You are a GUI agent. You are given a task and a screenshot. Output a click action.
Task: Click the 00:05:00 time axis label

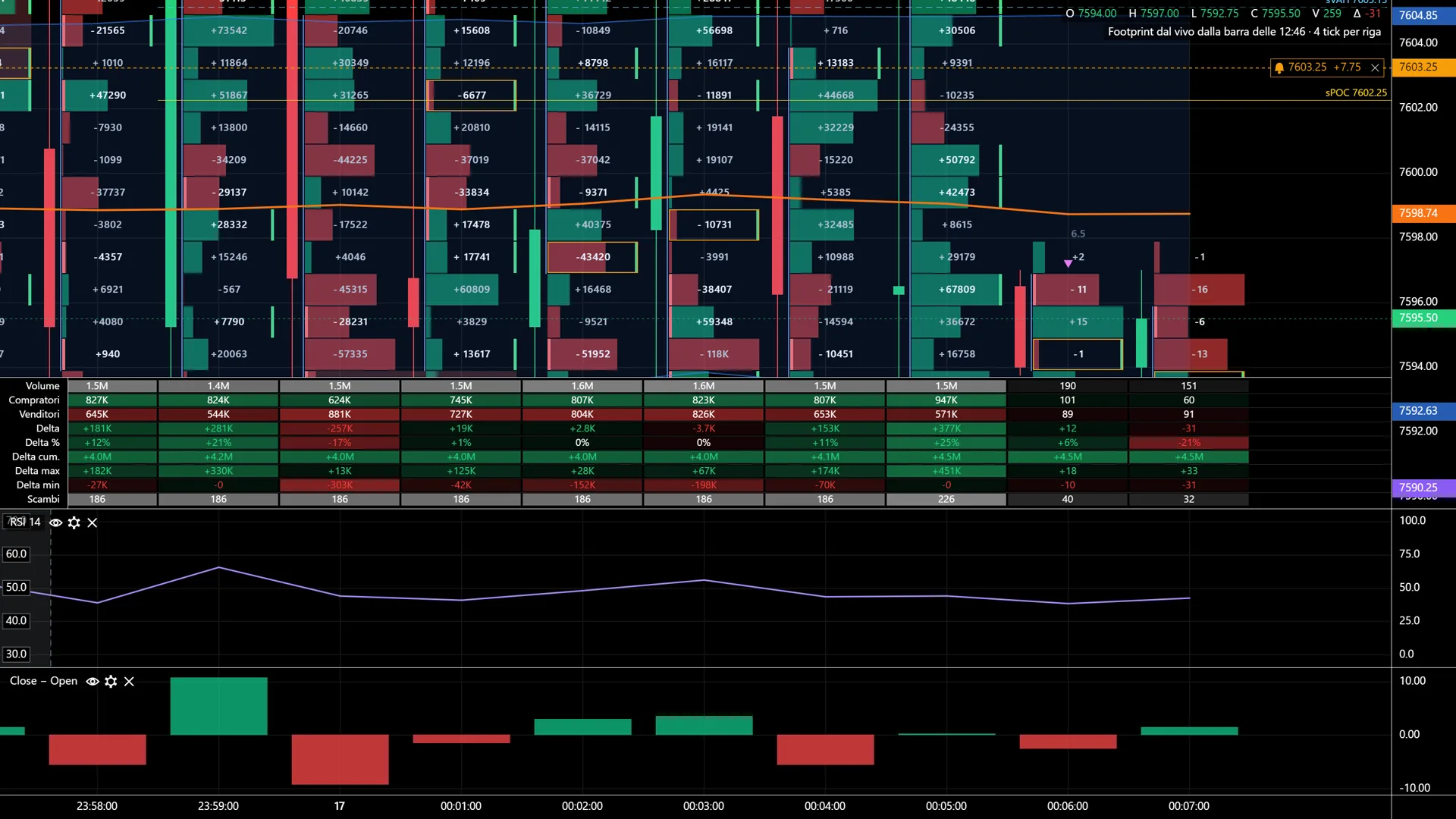(946, 807)
